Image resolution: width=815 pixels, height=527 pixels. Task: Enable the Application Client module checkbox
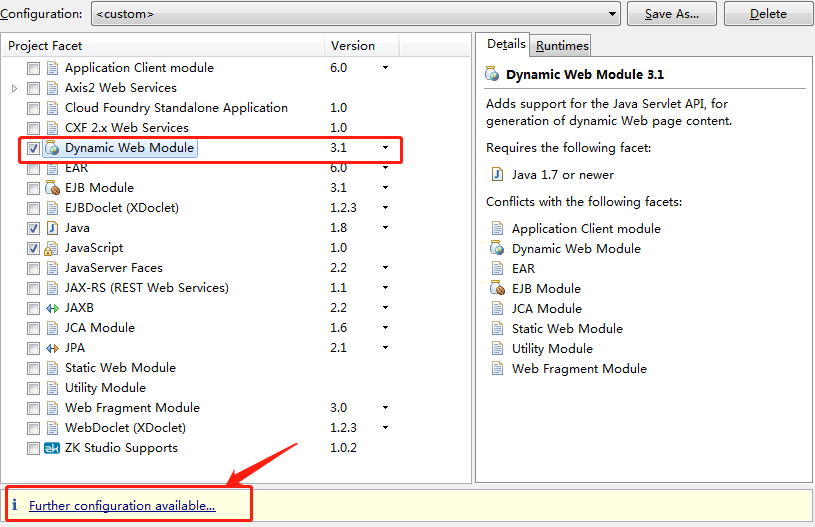click(x=33, y=69)
